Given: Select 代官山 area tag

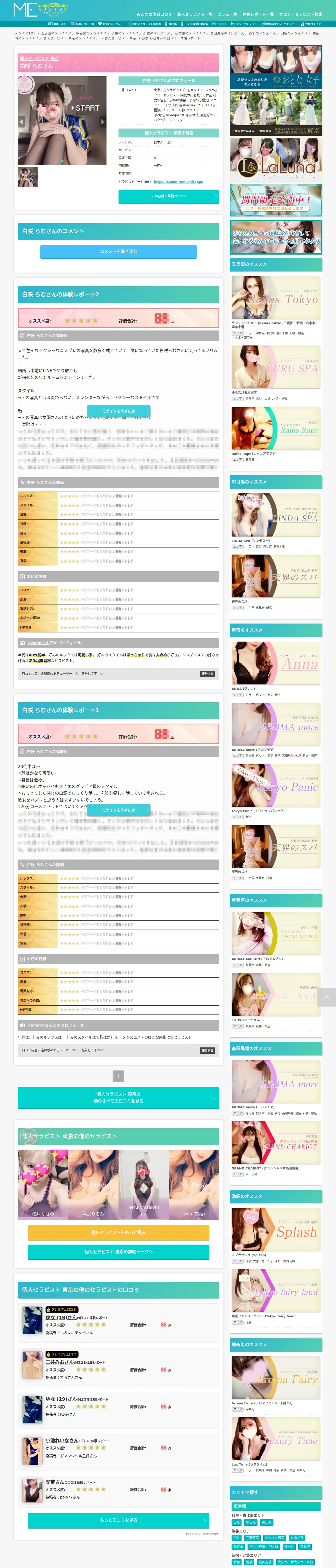Looking at the screenshot, I should pyautogui.click(x=238, y=1547).
